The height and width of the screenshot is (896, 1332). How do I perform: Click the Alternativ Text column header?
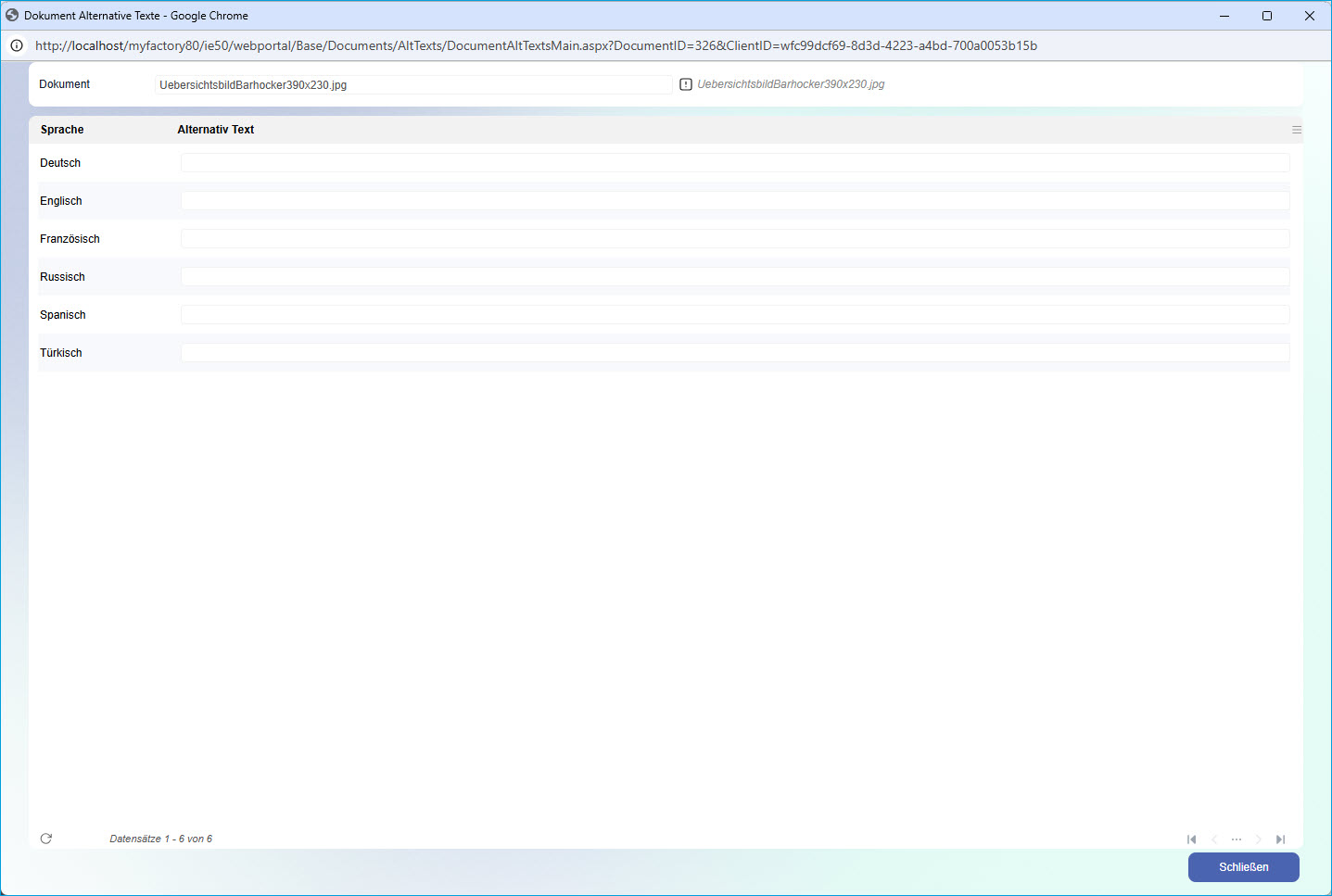pos(216,130)
